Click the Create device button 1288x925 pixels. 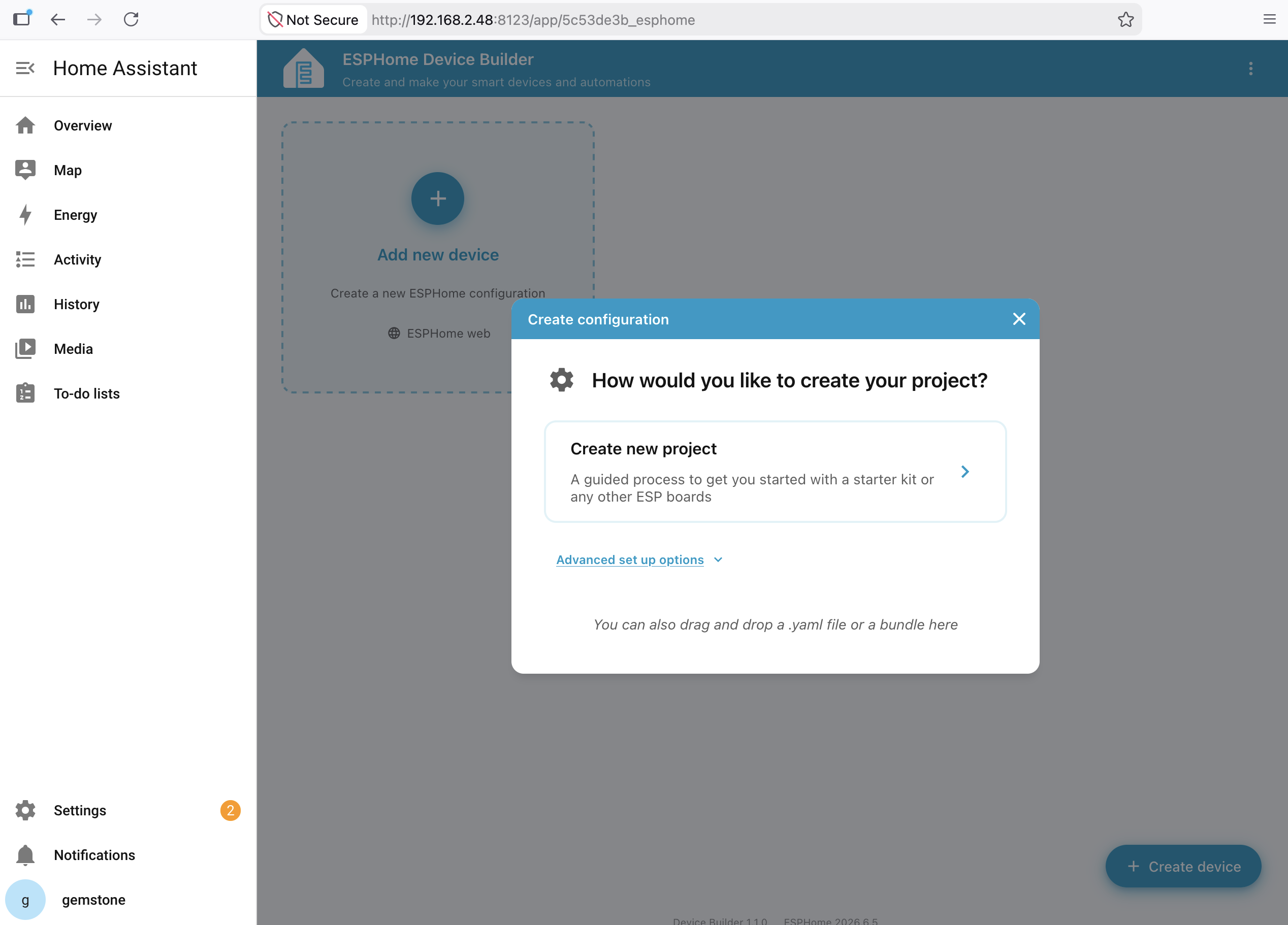pos(1183,867)
